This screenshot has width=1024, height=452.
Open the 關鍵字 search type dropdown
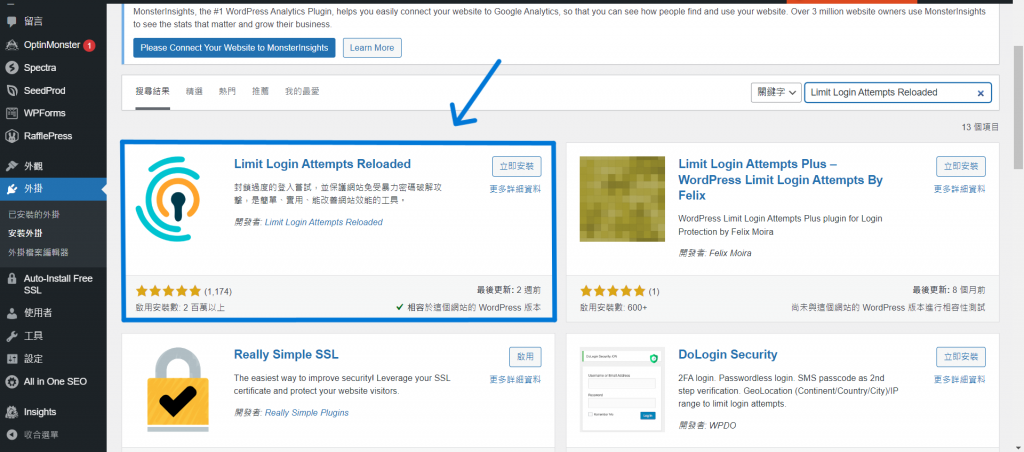click(x=776, y=93)
